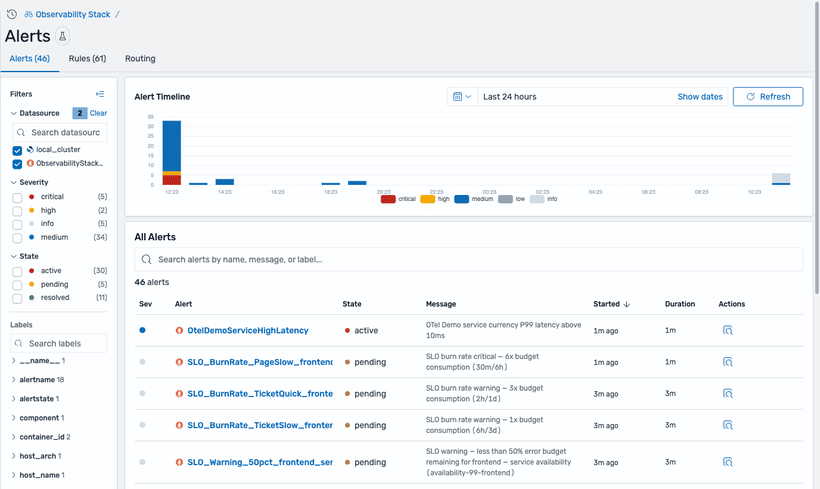Image resolution: width=820 pixels, height=489 pixels.
Task: Inspect SLO_Warning_50pct alert action icon
Action: tap(727, 462)
